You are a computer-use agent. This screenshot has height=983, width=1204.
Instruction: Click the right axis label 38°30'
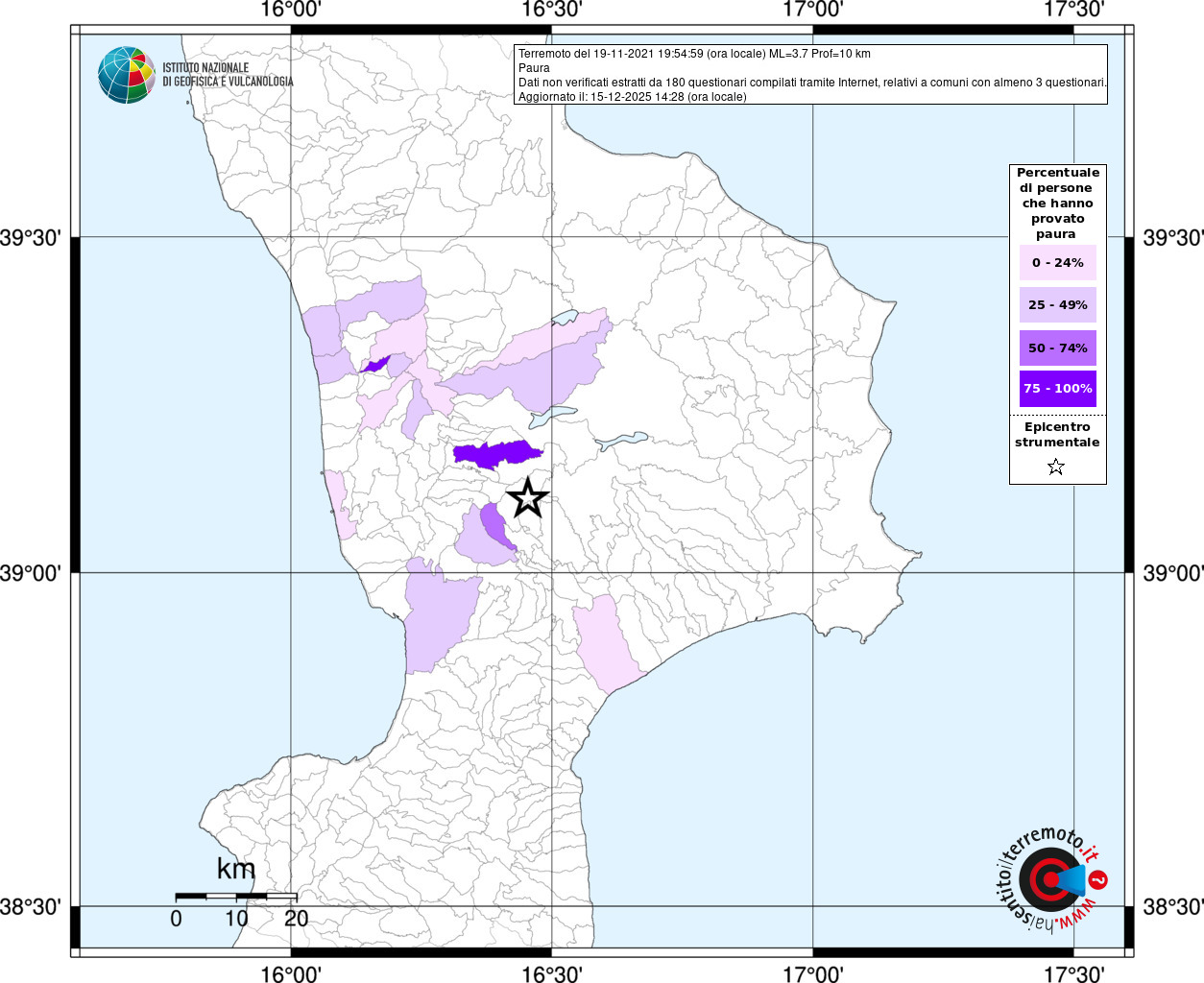[x=1172, y=906]
